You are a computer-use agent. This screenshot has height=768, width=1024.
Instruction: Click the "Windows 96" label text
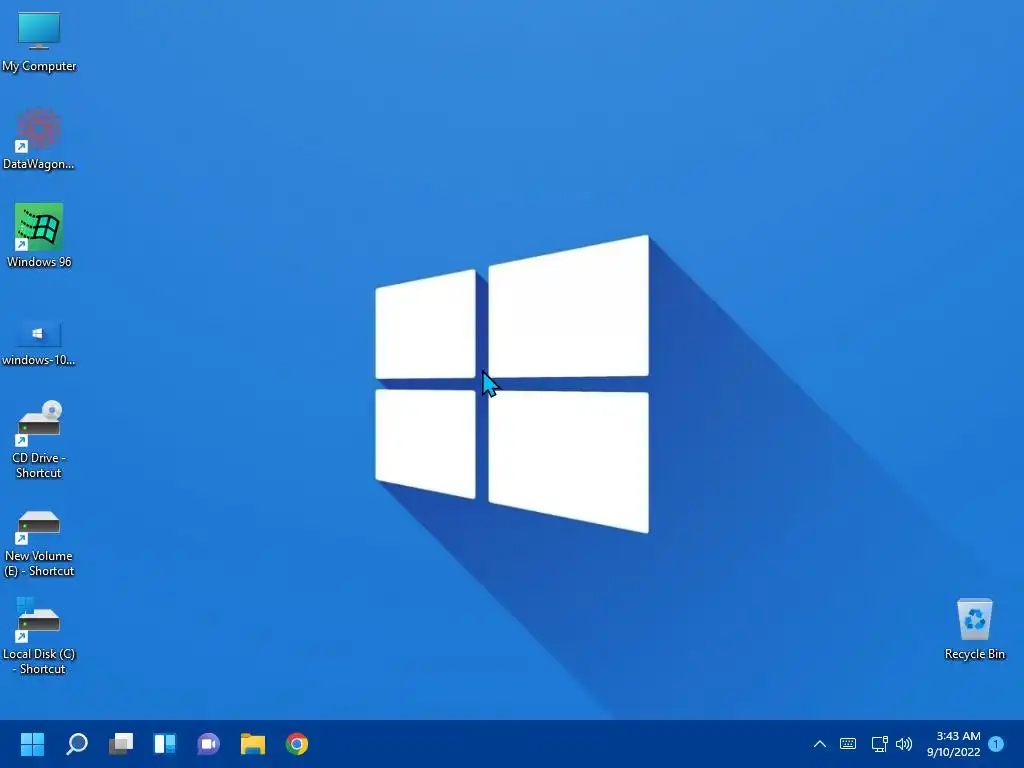(39, 262)
